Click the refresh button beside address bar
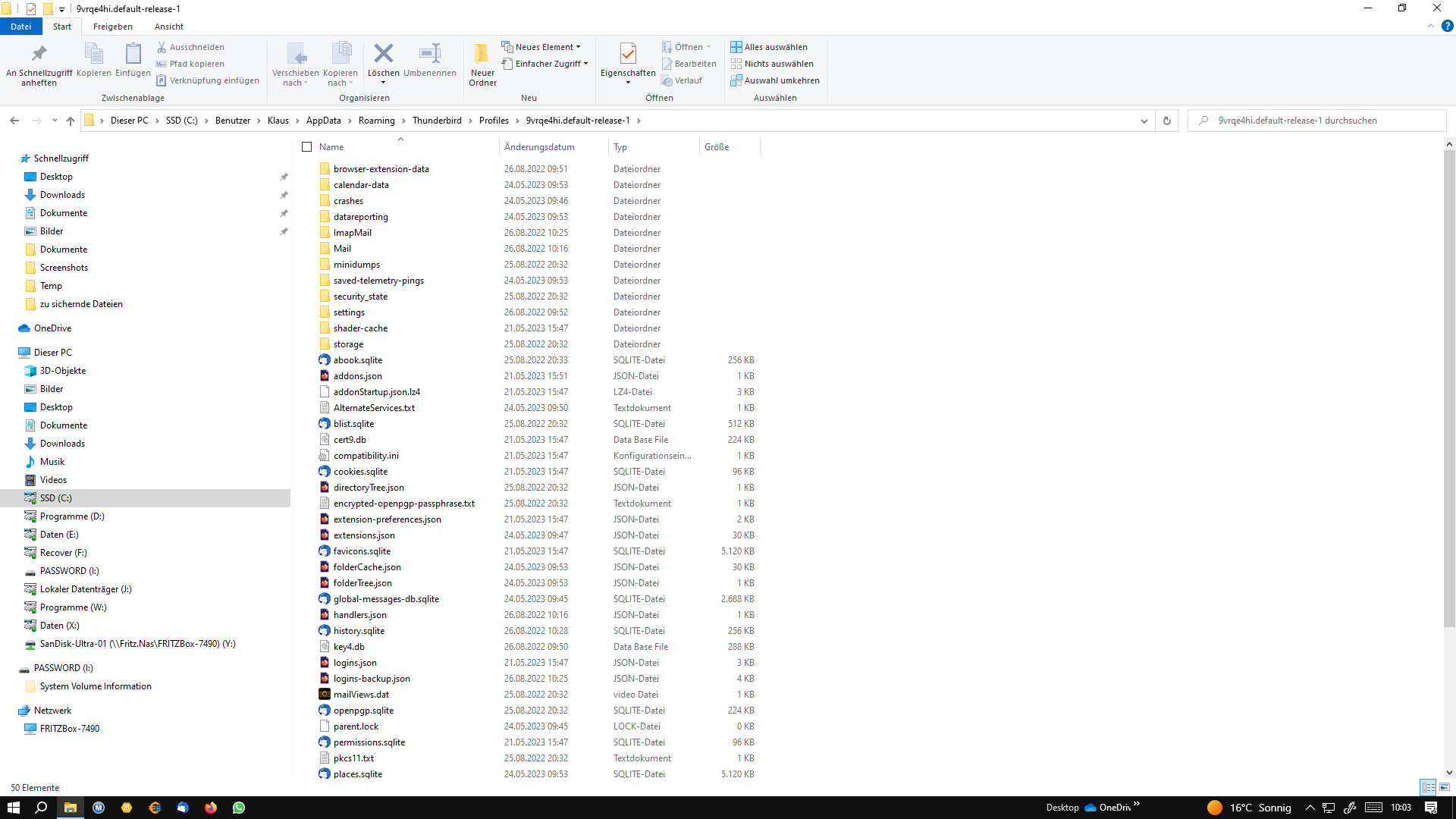 point(1166,121)
